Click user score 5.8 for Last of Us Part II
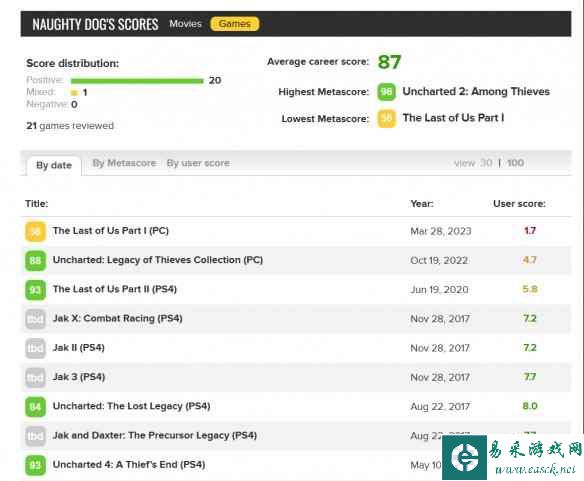 (530, 289)
